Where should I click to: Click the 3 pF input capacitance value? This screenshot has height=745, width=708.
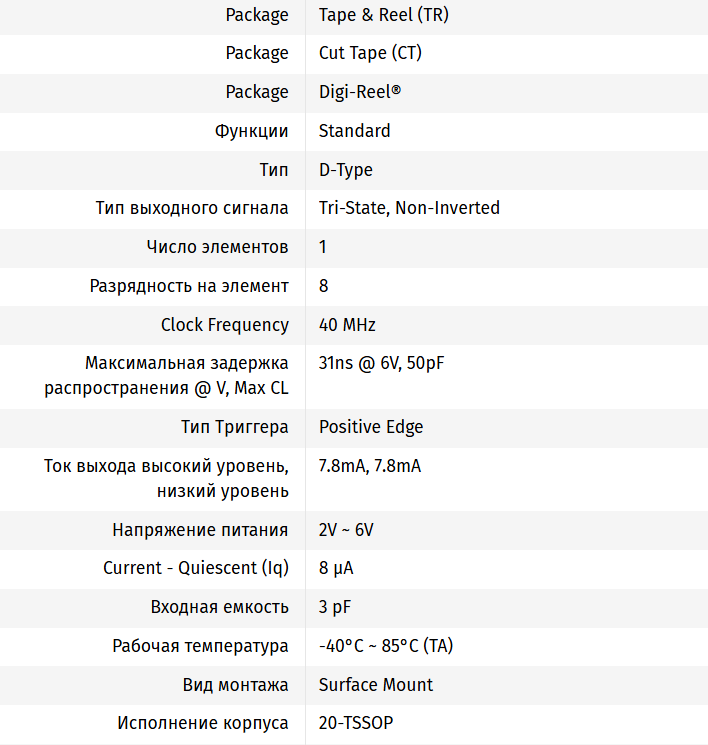coord(335,607)
